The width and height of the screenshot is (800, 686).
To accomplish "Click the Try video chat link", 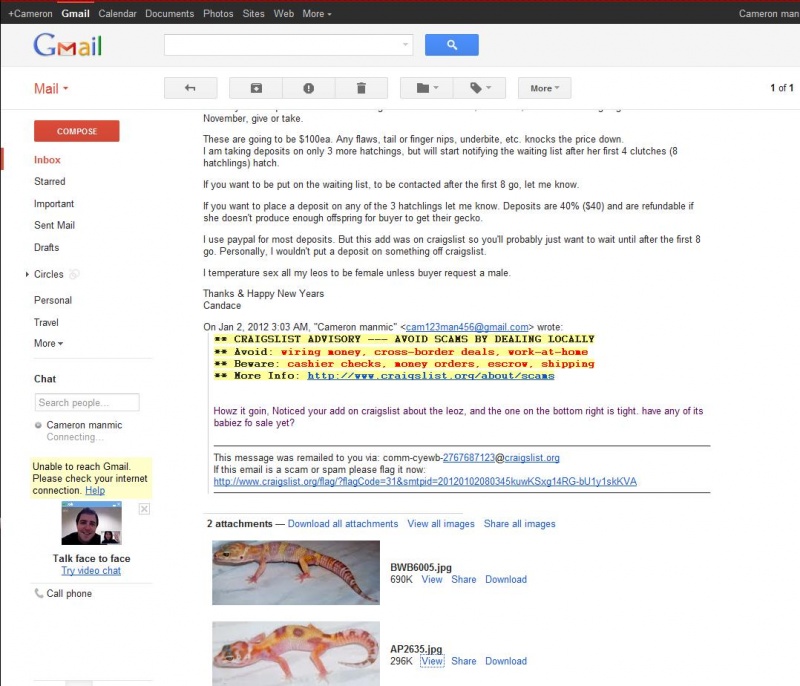I will (91, 570).
